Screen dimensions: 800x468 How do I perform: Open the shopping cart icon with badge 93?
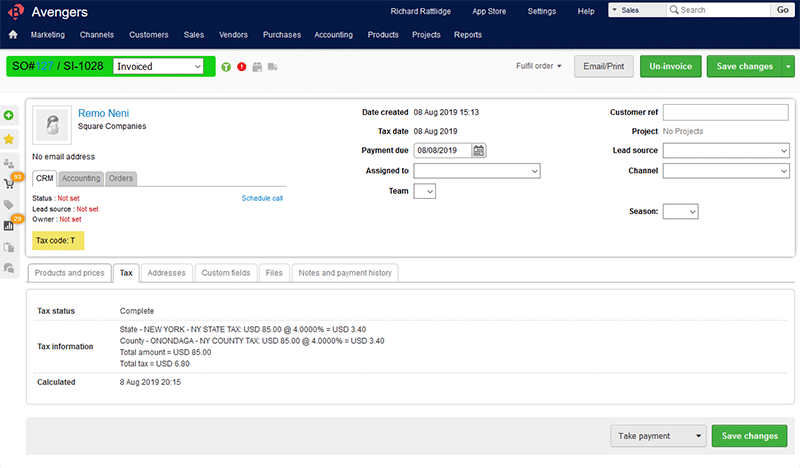[x=10, y=183]
